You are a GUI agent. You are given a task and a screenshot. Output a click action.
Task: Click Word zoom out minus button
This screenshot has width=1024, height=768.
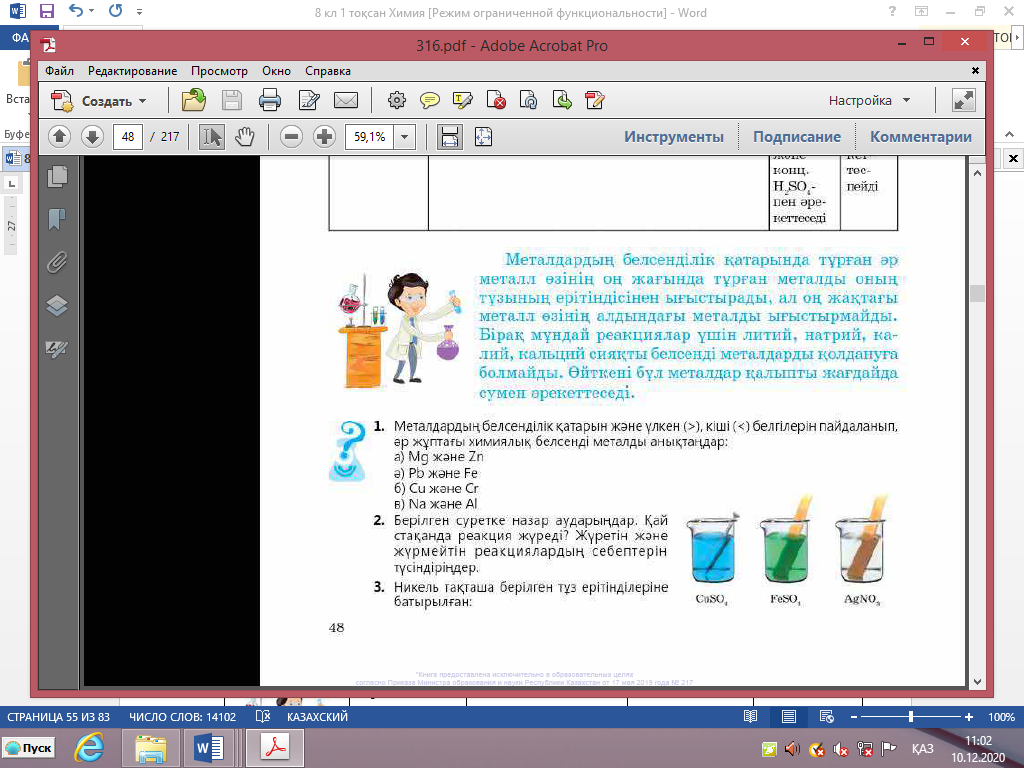(x=854, y=716)
